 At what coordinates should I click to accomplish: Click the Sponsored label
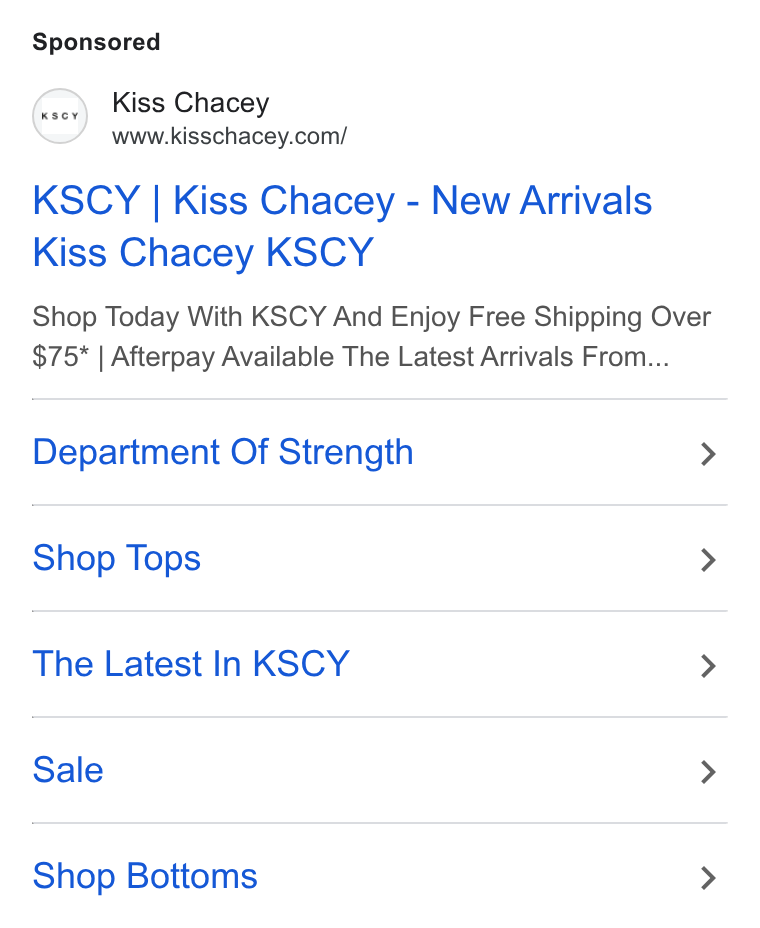[x=96, y=42]
